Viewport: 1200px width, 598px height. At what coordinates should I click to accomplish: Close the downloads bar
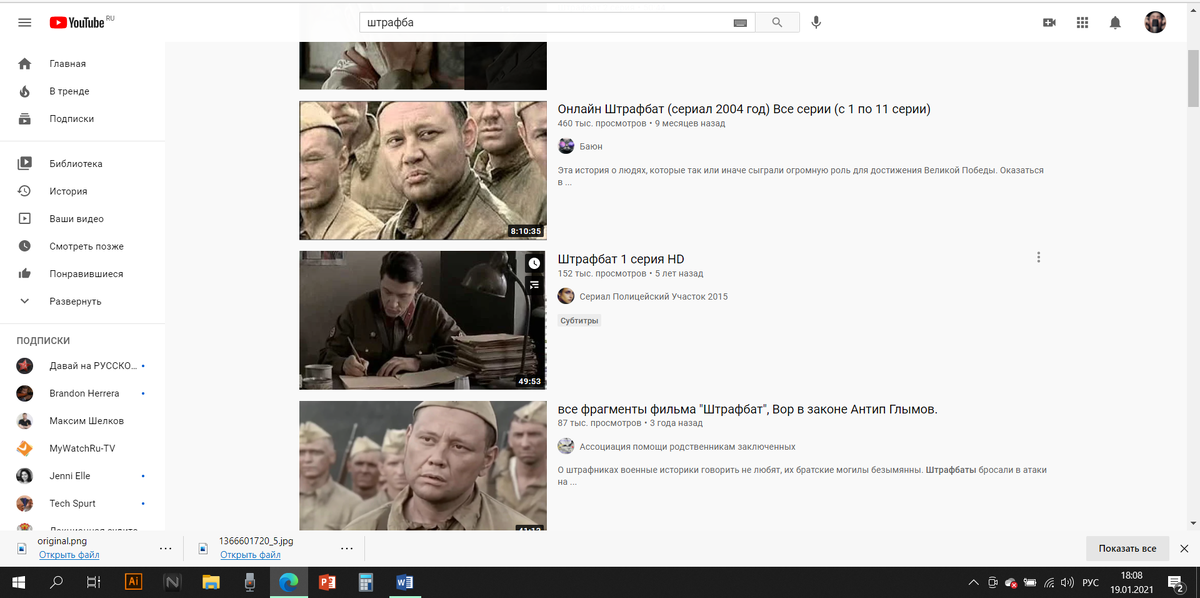pos(1184,548)
